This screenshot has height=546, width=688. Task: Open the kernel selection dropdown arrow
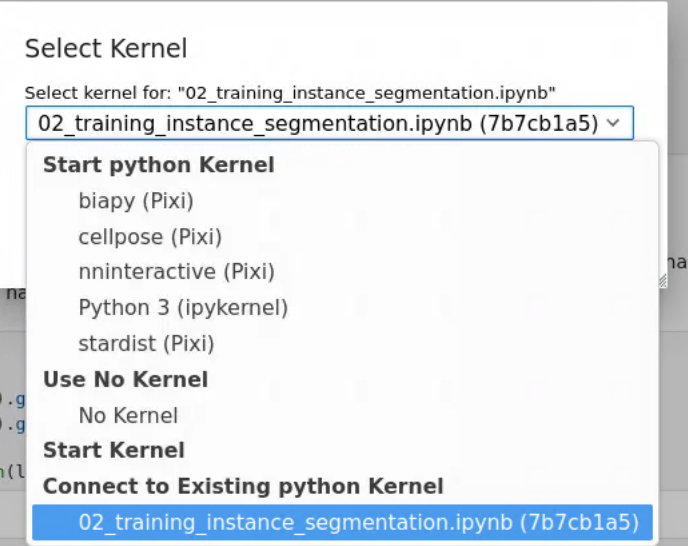(613, 123)
